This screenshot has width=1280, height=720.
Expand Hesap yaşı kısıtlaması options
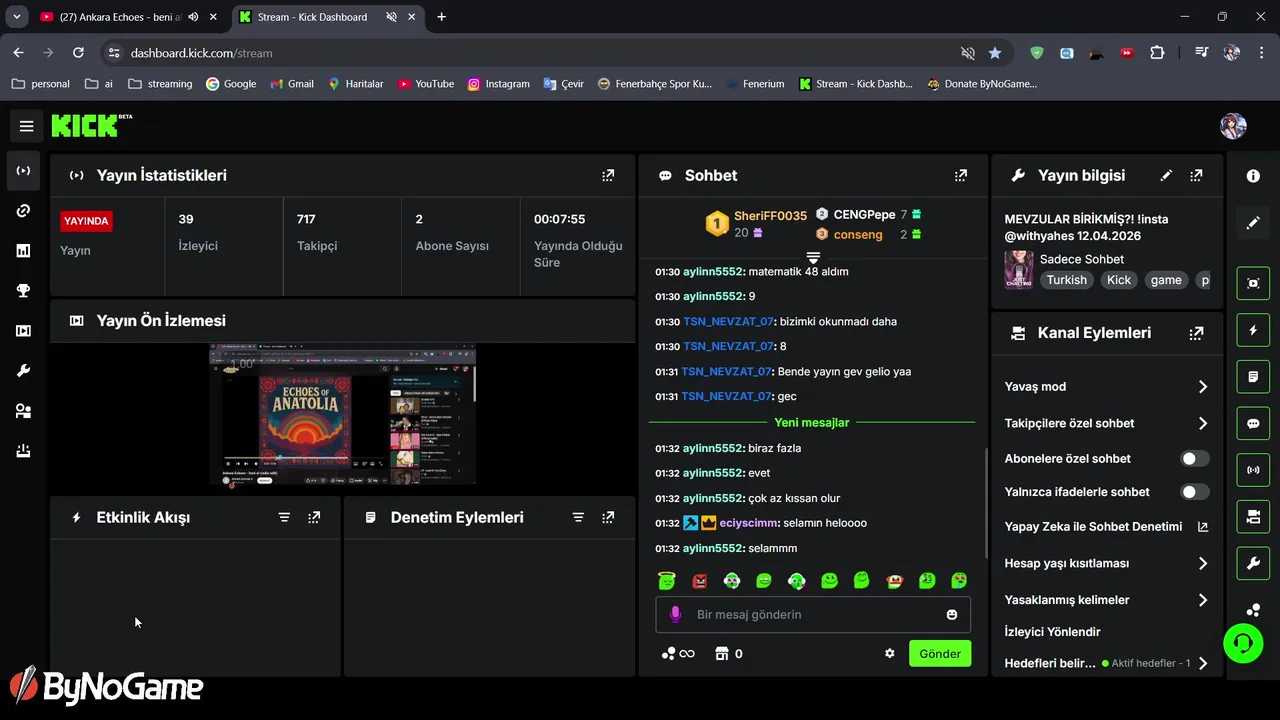tap(1202, 563)
